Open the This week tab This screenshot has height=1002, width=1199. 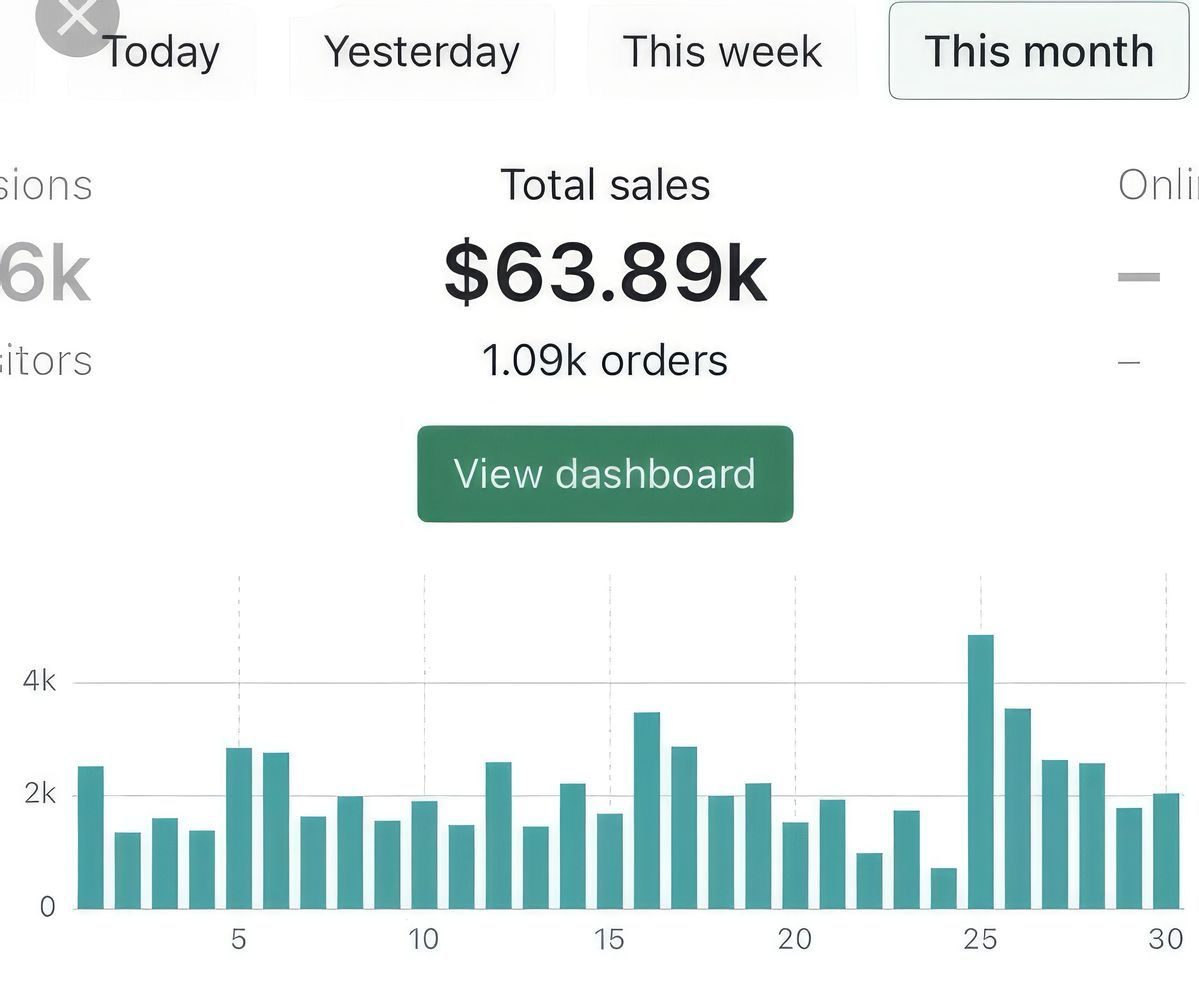click(722, 52)
